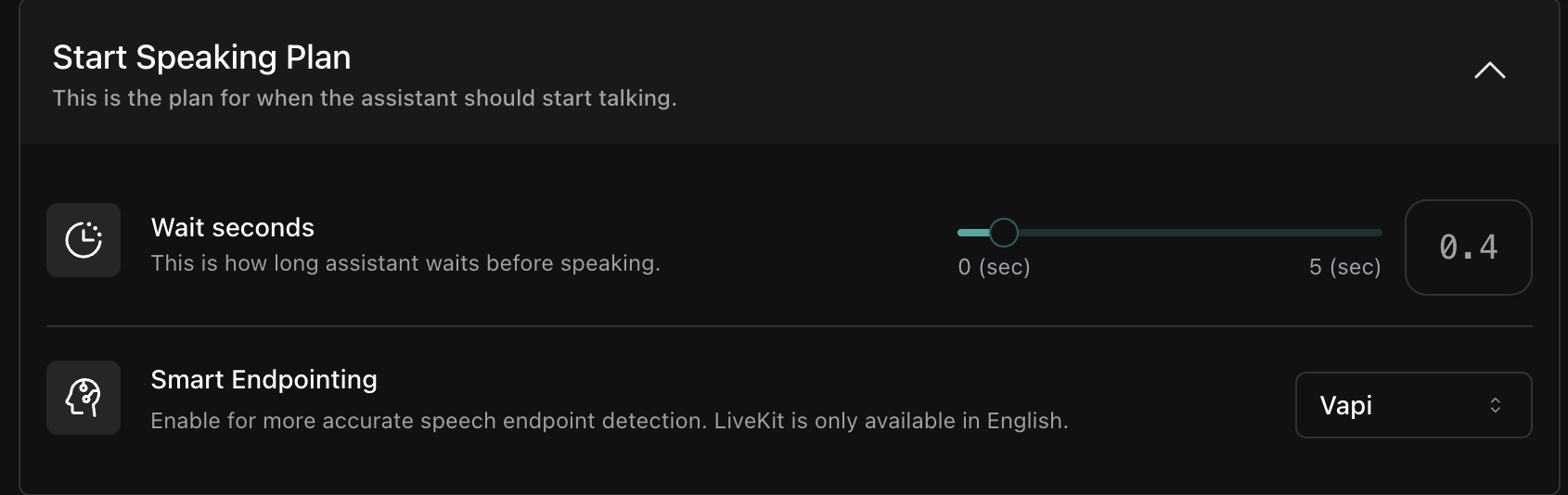Click the Start Speaking Plan heading

[201, 57]
